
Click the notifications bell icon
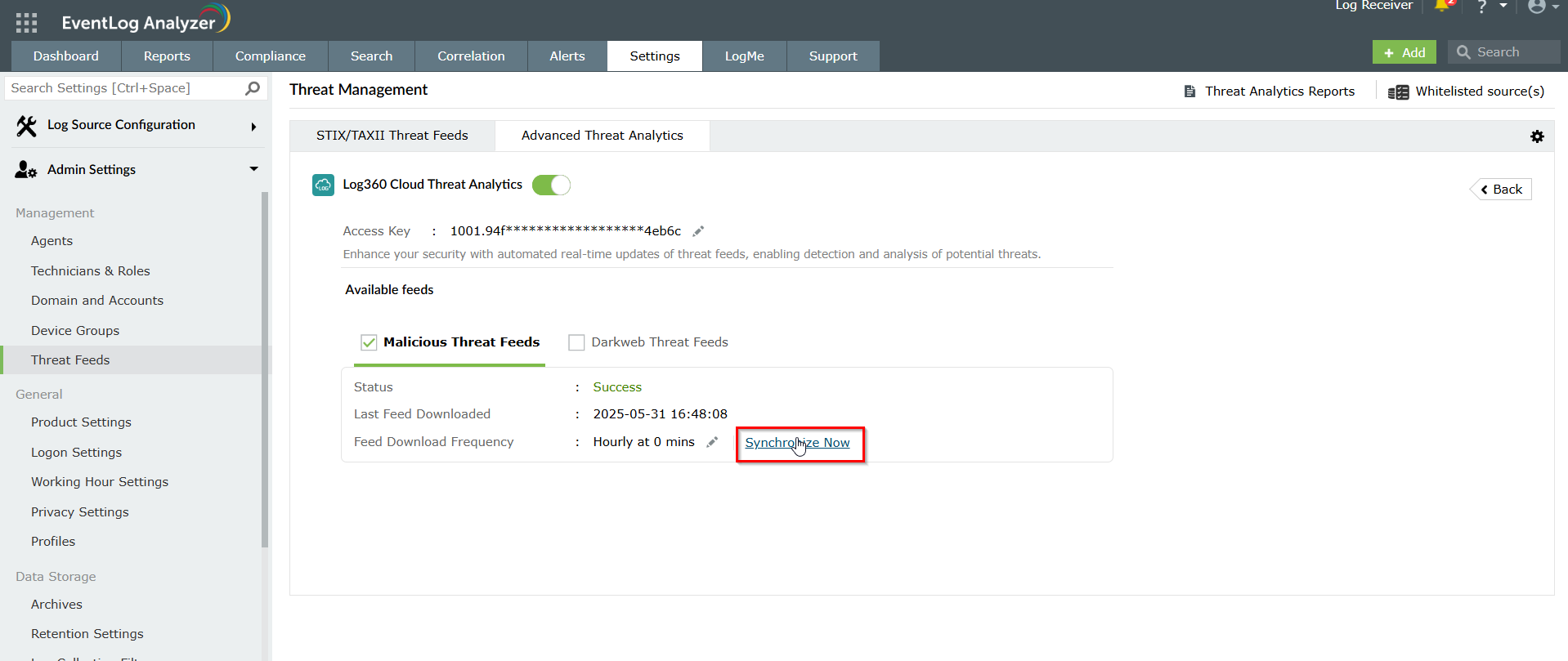click(x=1444, y=6)
